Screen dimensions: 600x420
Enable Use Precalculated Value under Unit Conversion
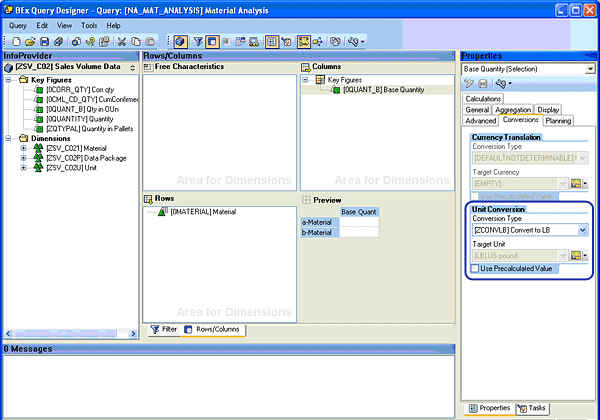[475, 268]
